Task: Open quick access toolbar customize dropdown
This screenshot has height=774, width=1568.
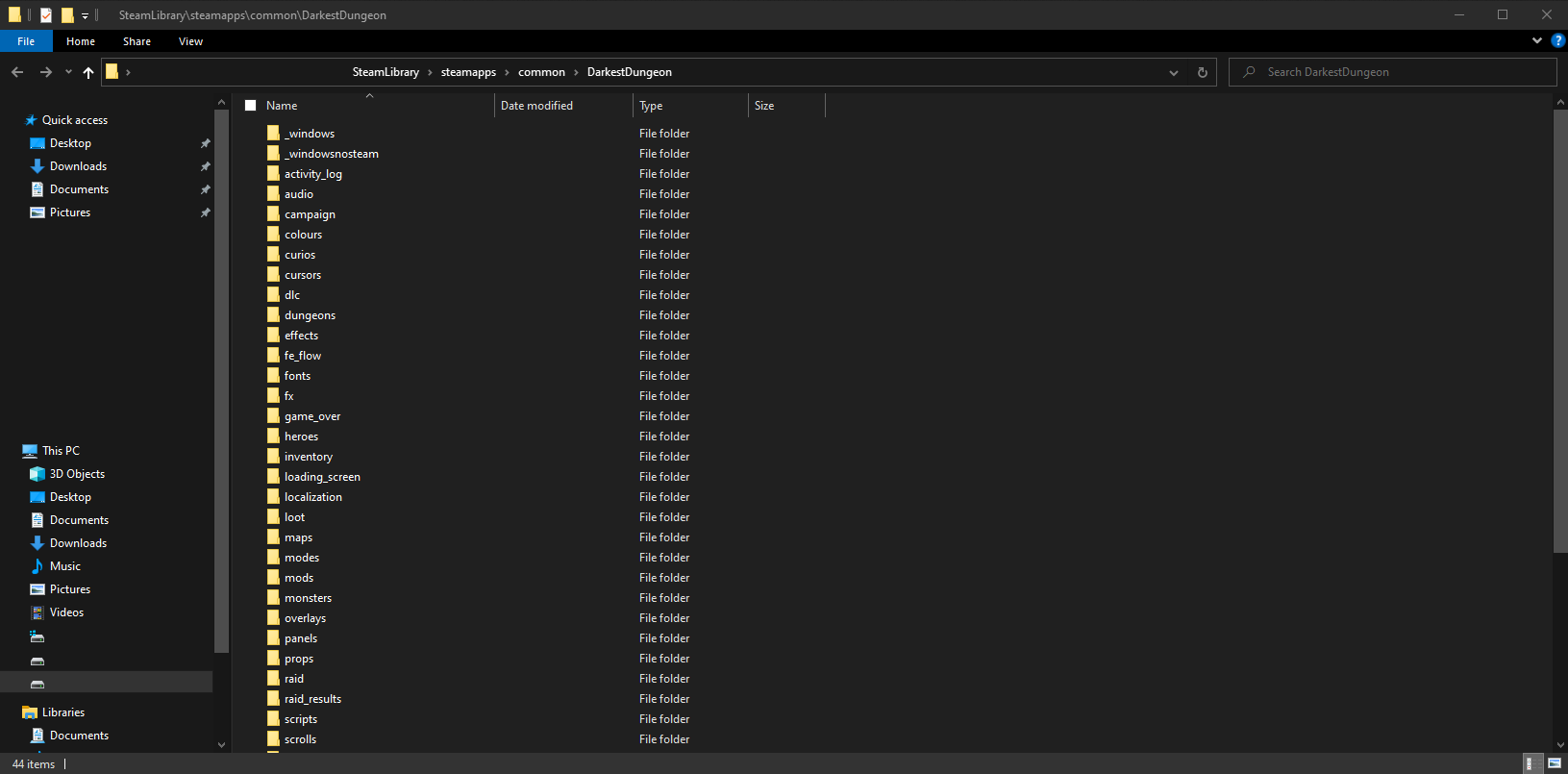Action: pos(85,15)
